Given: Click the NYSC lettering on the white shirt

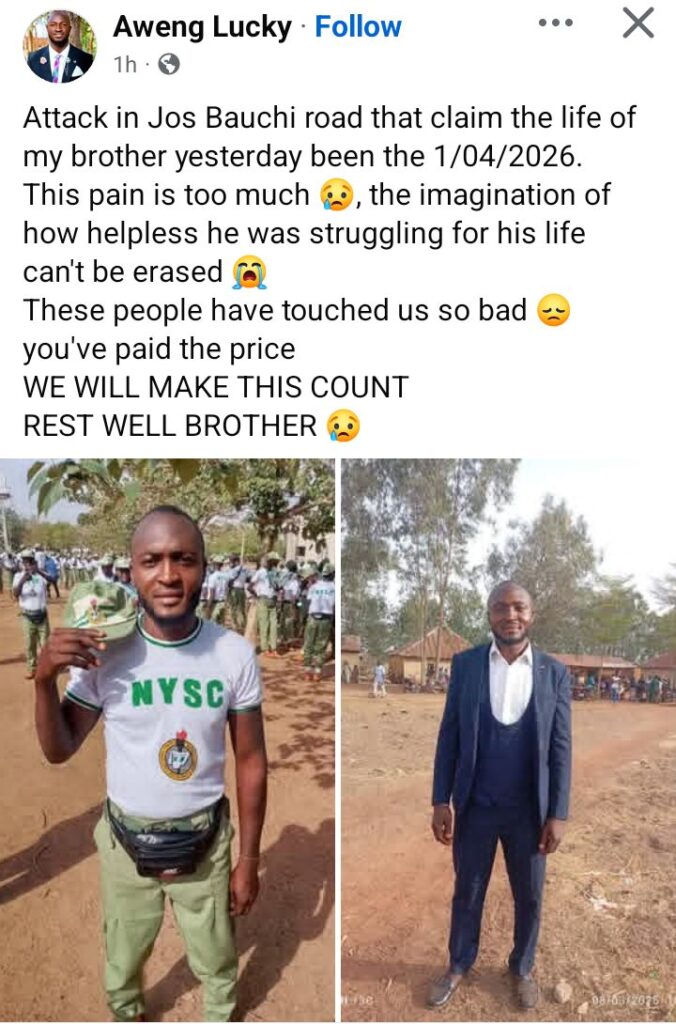Looking at the screenshot, I should pos(178,694).
